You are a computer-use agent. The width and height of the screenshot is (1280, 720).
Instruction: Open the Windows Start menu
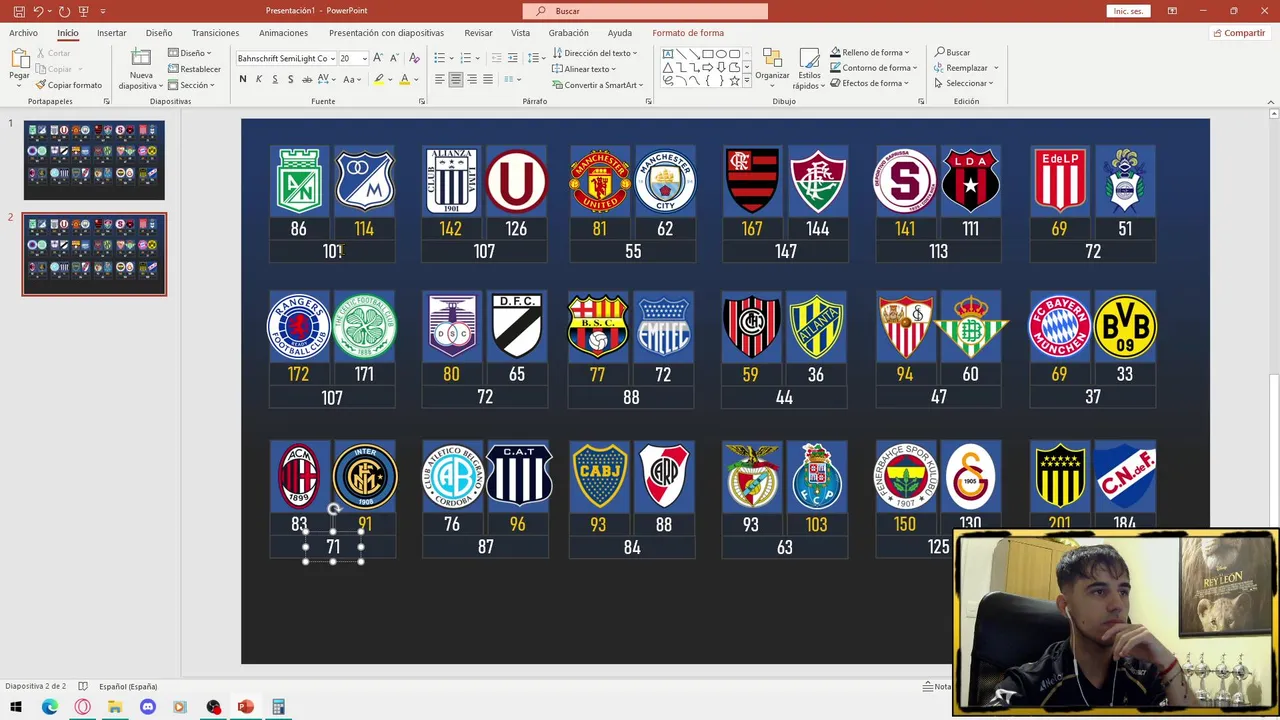coord(16,707)
